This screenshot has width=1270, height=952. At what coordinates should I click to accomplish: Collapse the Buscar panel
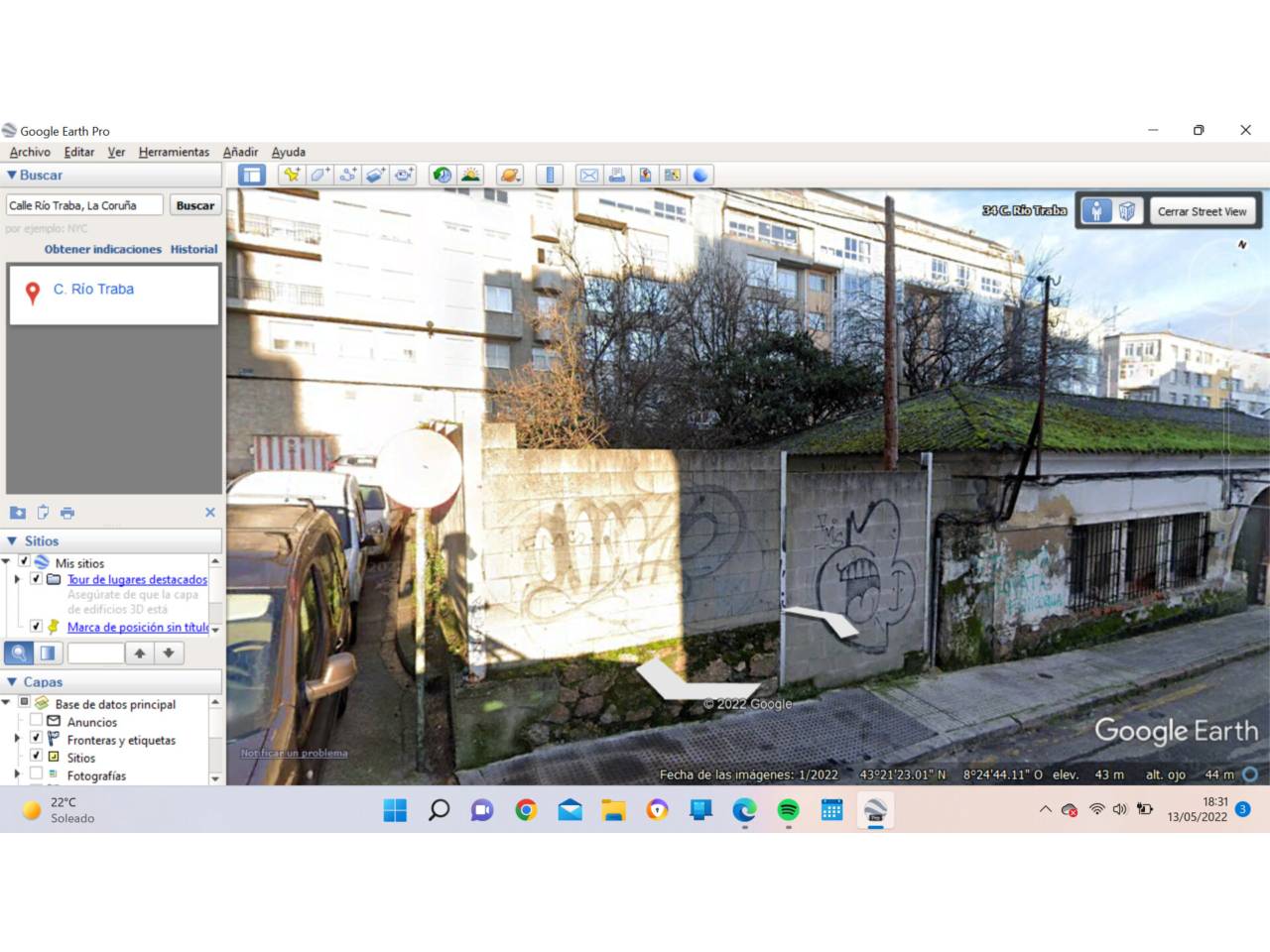click(x=12, y=175)
